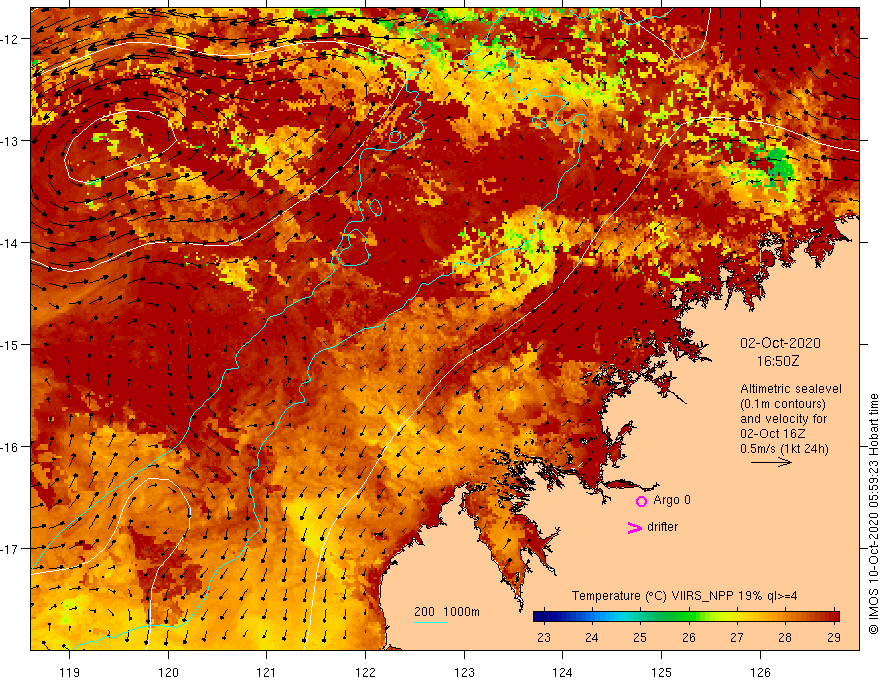Screen dimensions: 880x680
Task: Click the Argo 0 legend text
Action: pyautogui.click(x=672, y=500)
